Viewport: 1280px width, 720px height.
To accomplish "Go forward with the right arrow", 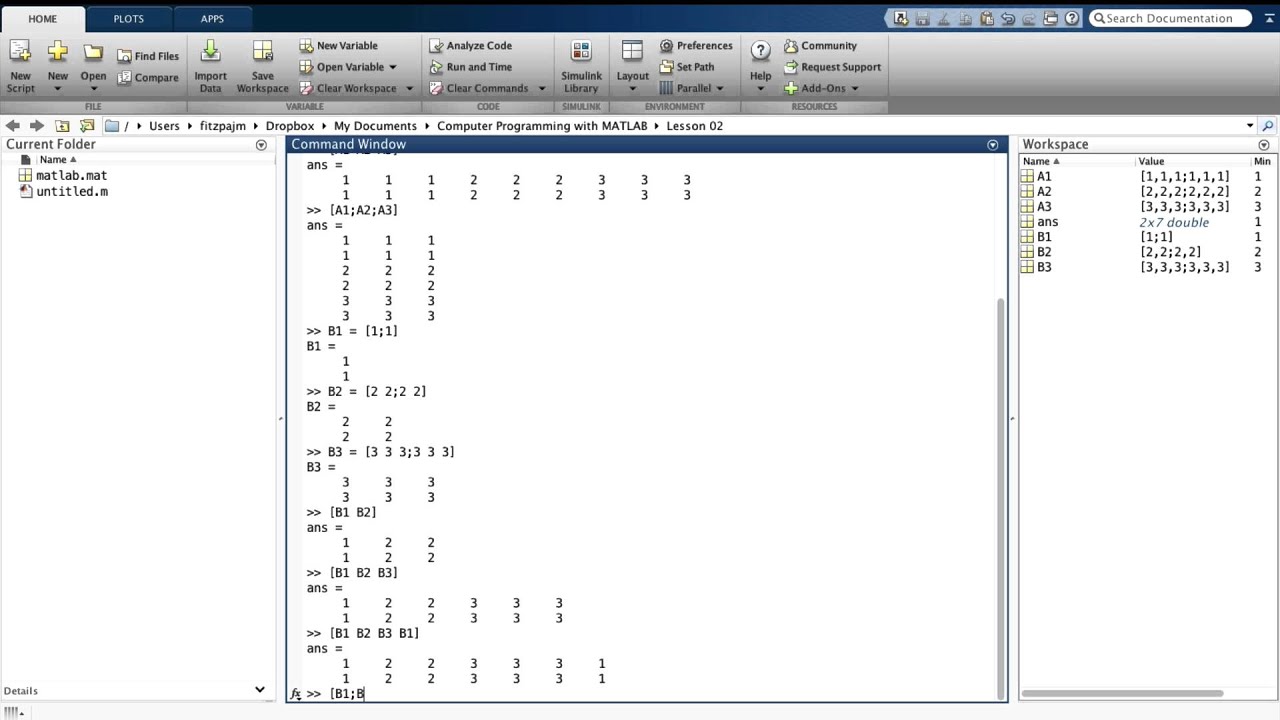I will [x=37, y=126].
